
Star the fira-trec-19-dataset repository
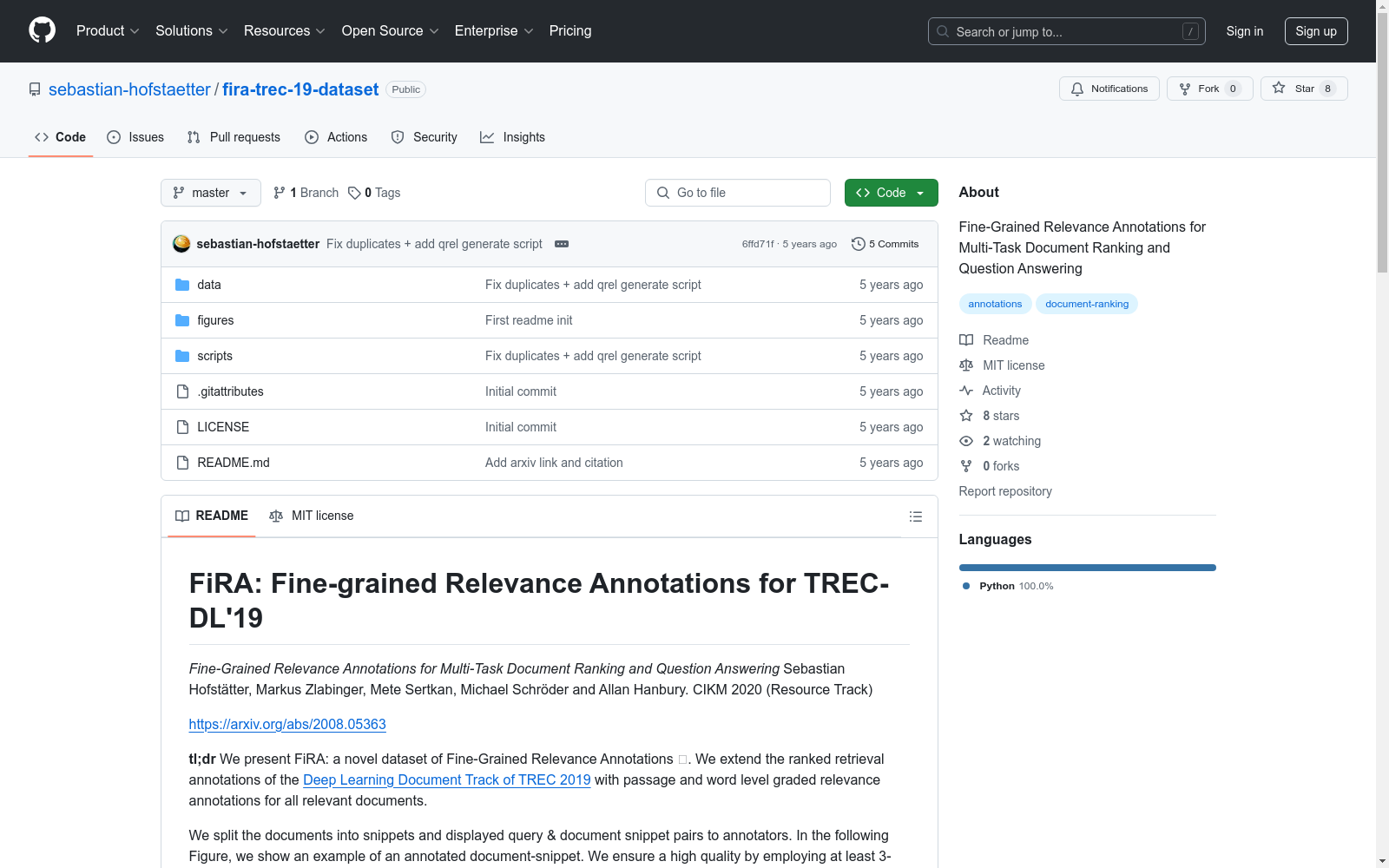pyautogui.click(x=1303, y=89)
